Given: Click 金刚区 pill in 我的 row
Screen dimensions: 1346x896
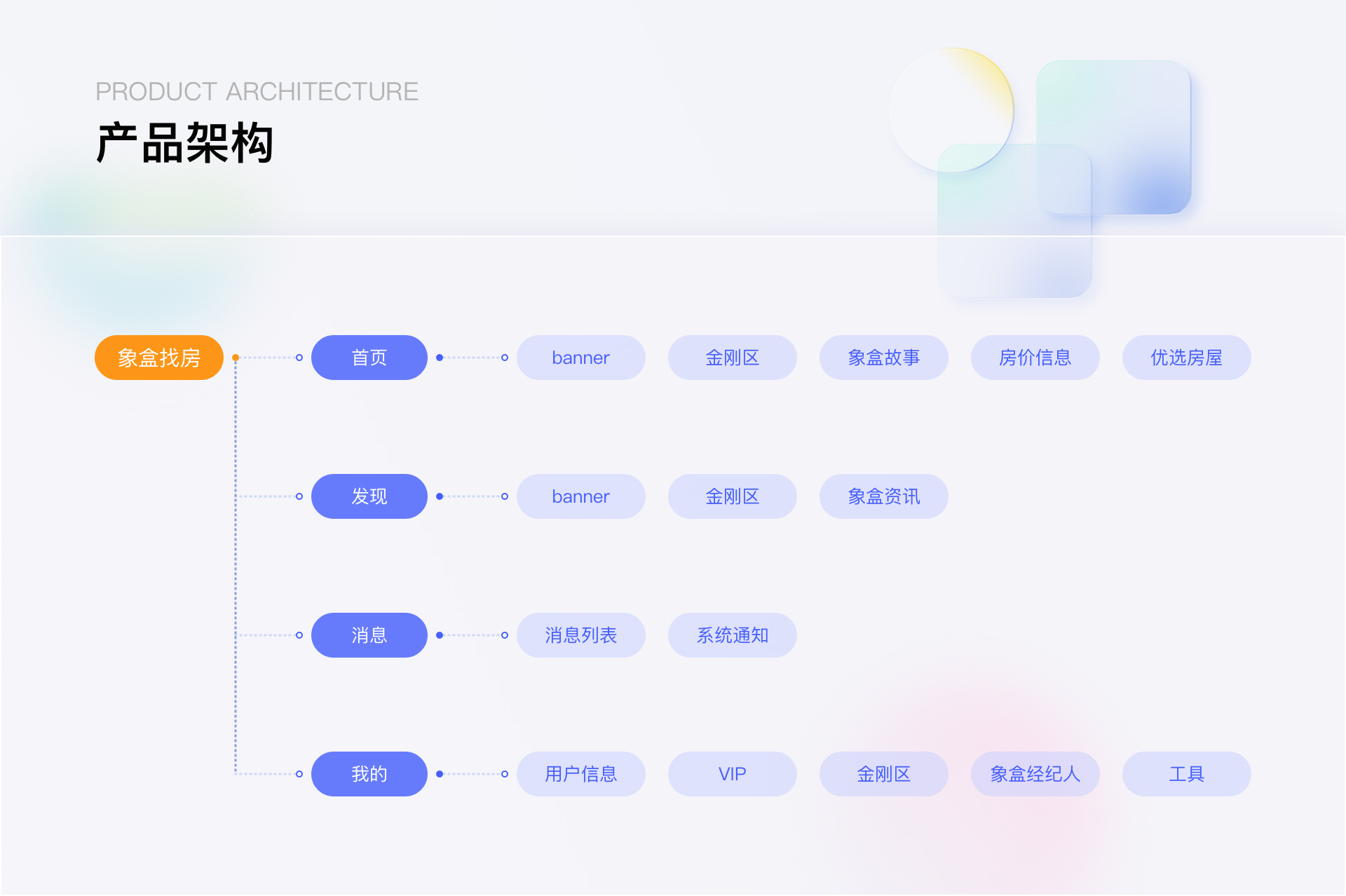Looking at the screenshot, I should [884, 774].
